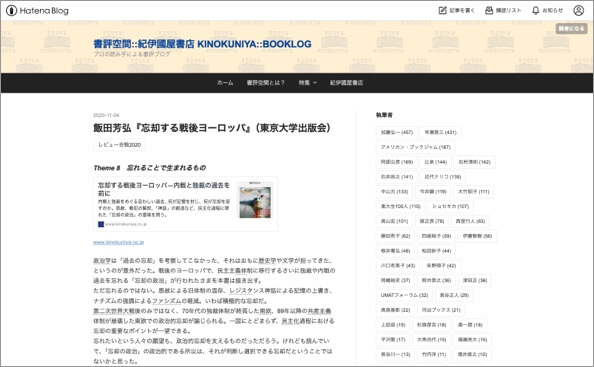Open the レジスタンス keyword link in article
594x367 pixels.
pyautogui.click(x=246, y=291)
